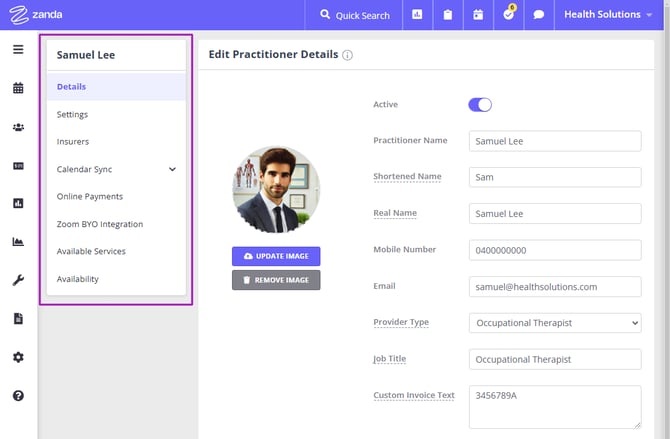
Task: Click Samuel Lee's profile photo
Action: [x=276, y=190]
